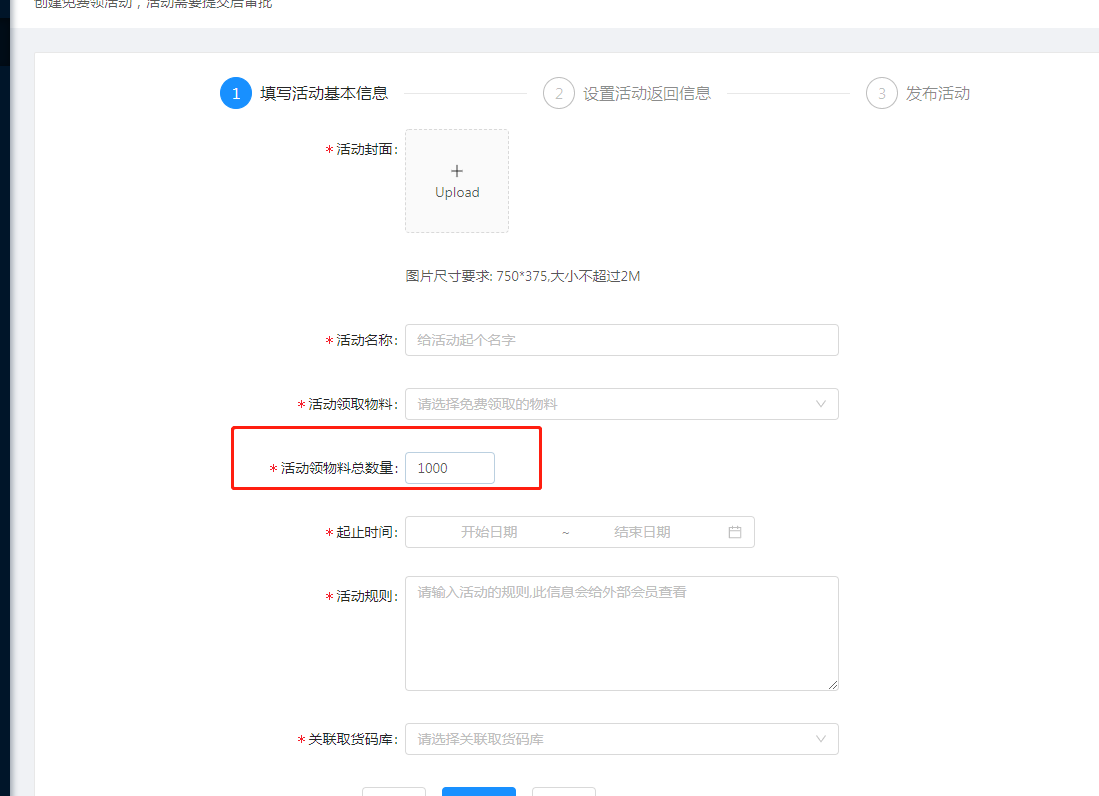The height and width of the screenshot is (796, 1099).
Task: Go to step 3 发布活动
Action: pyautogui.click(x=918, y=93)
